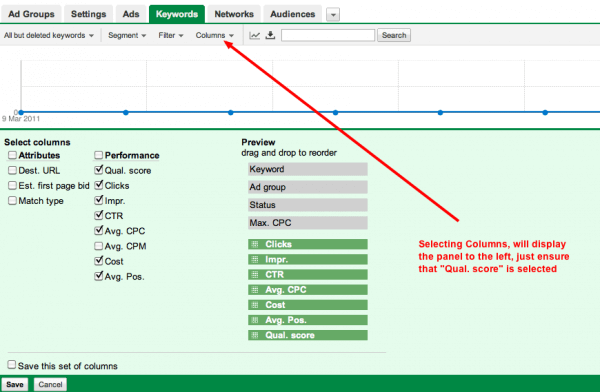Select the Clicks preview column bar
This screenshot has width=600, height=392.
click(308, 244)
